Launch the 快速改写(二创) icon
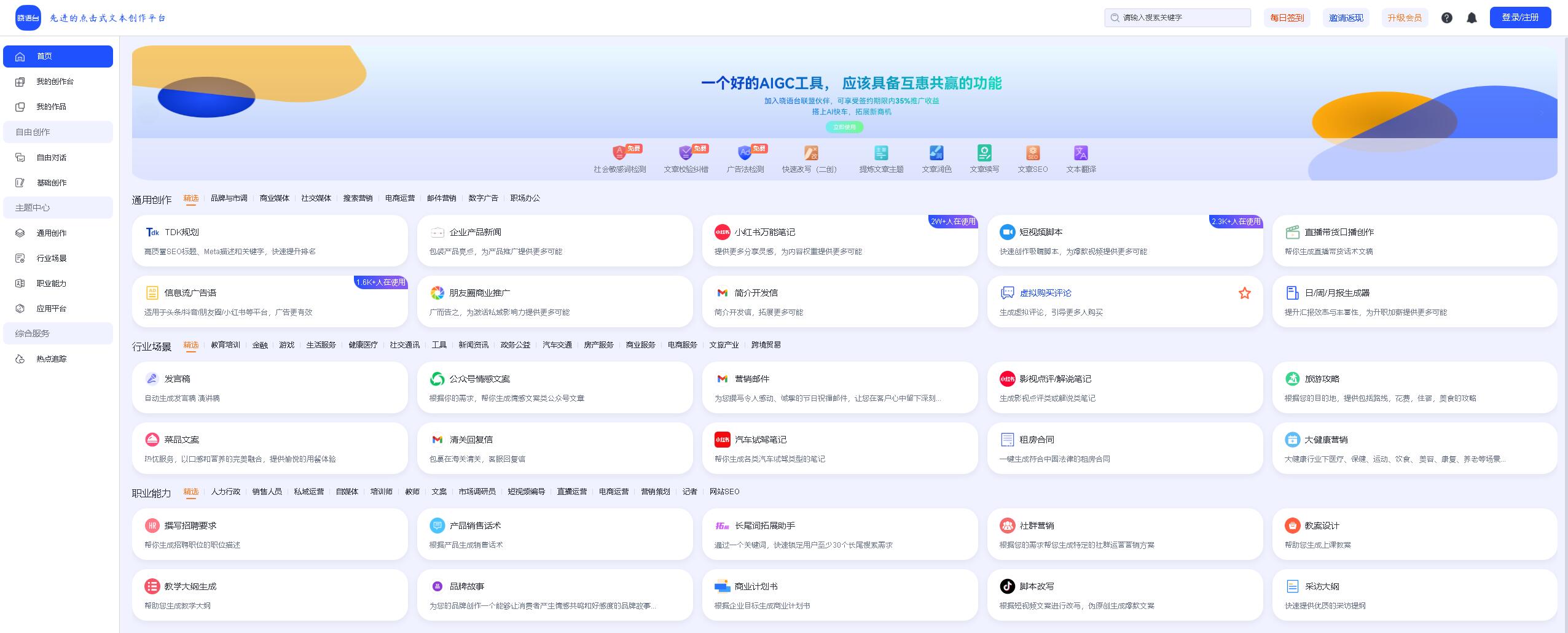 (811, 152)
